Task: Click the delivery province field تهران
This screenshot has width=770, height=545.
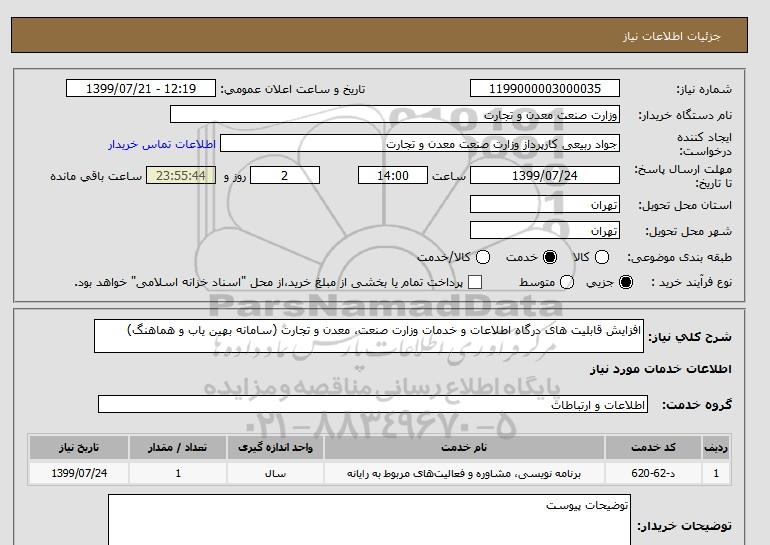Action: pos(545,204)
